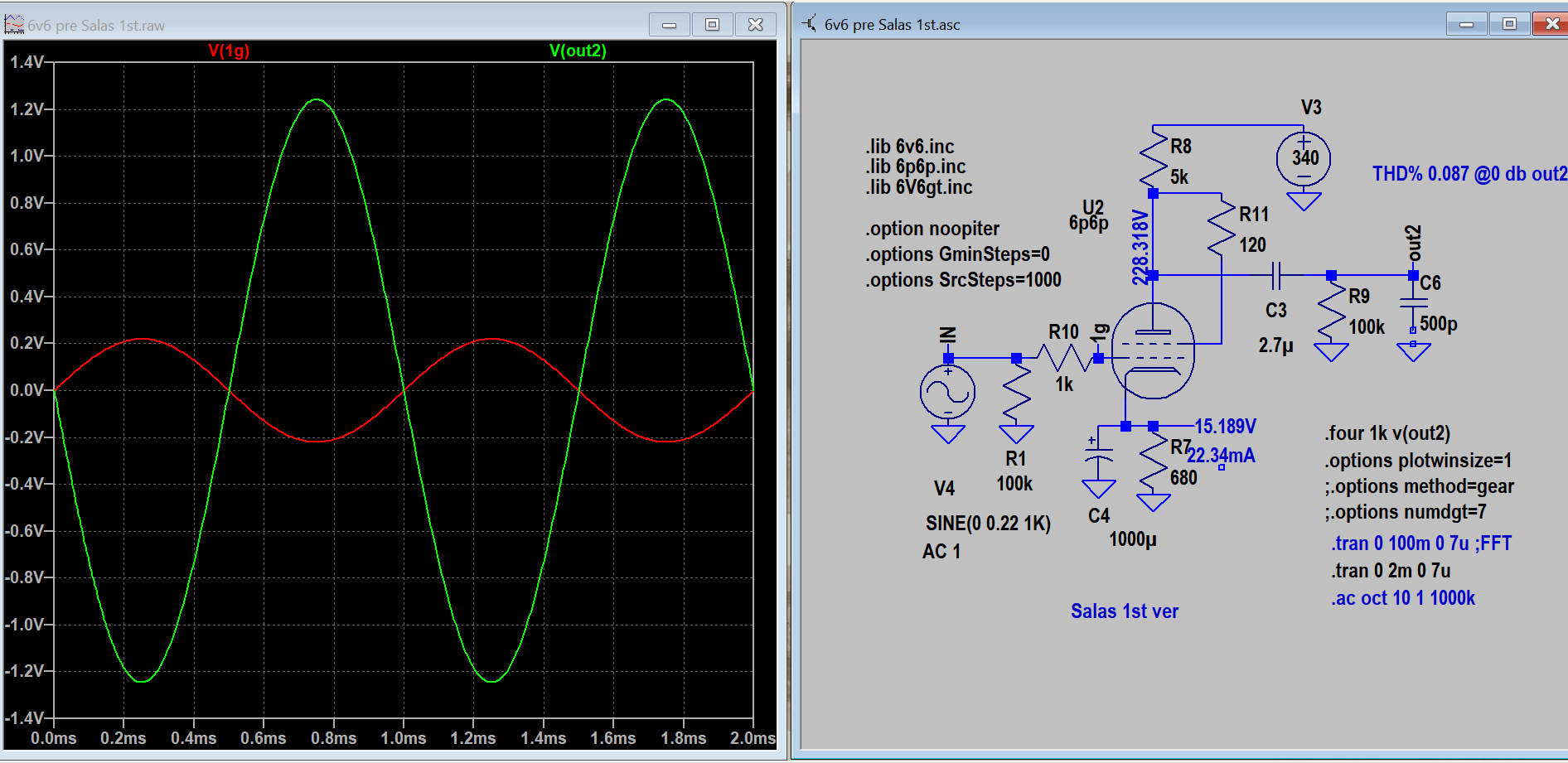
Task: Click the .lib 6V6gt.inc directive
Action: click(x=919, y=187)
